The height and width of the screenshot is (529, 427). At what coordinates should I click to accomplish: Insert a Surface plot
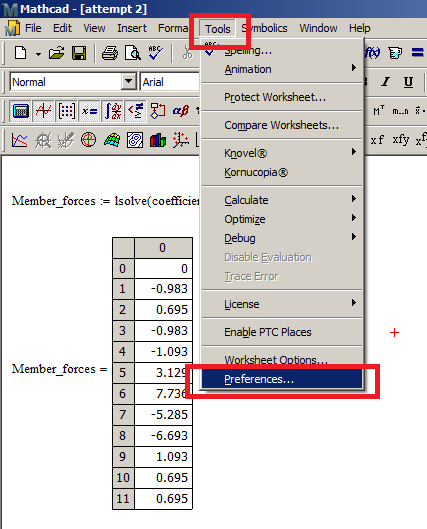[112, 140]
